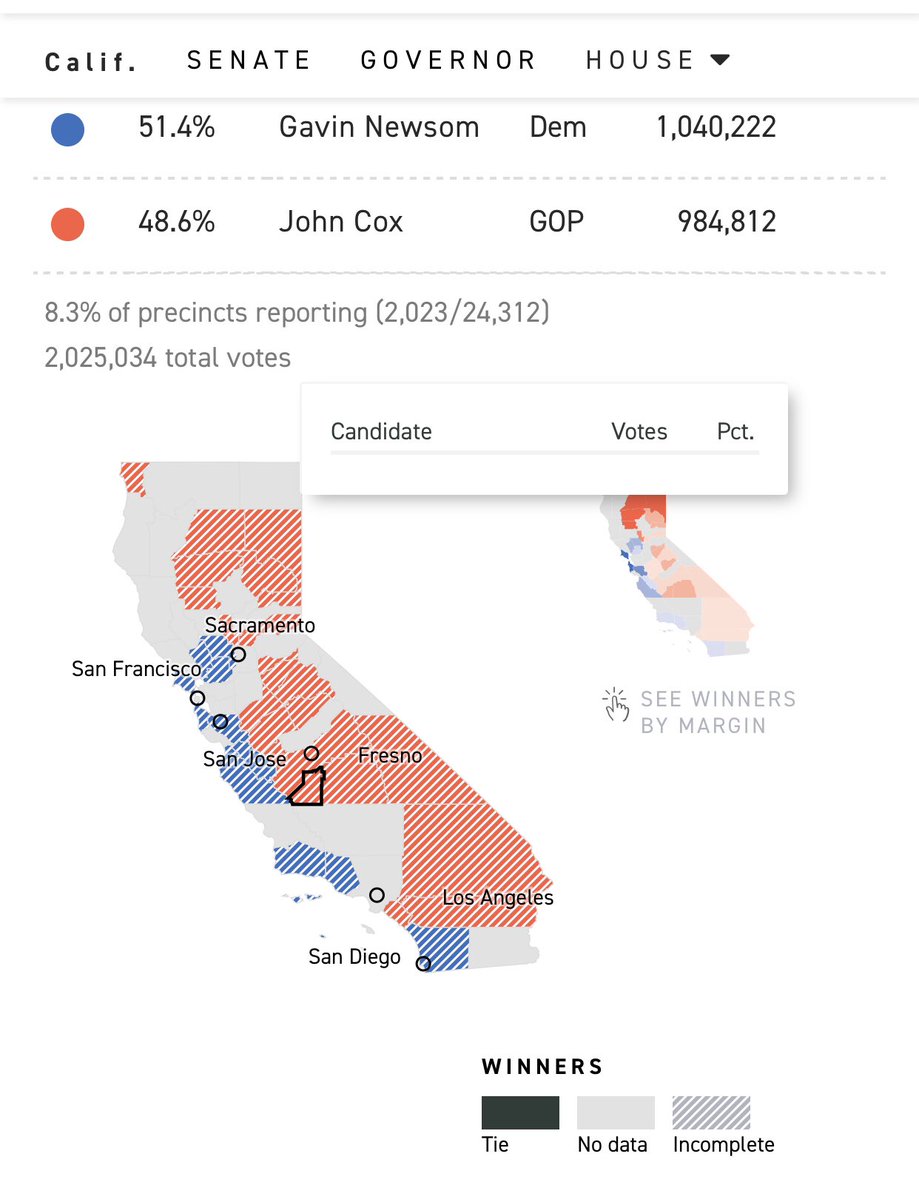Click the red dot beside John Cox
This screenshot has height=1199, width=919.
pos(67,222)
